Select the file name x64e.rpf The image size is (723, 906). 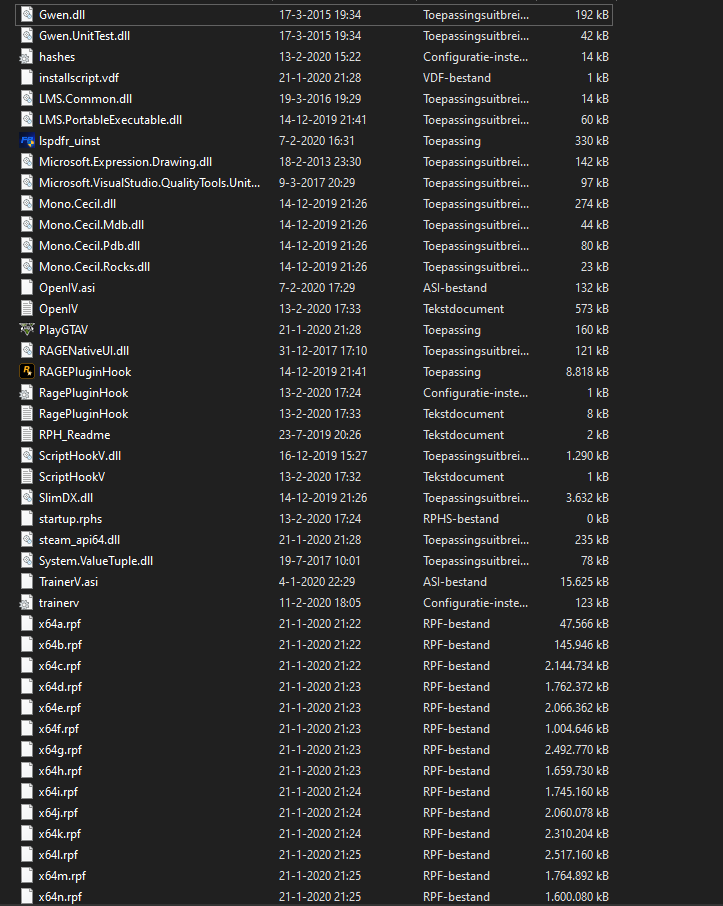pos(60,708)
